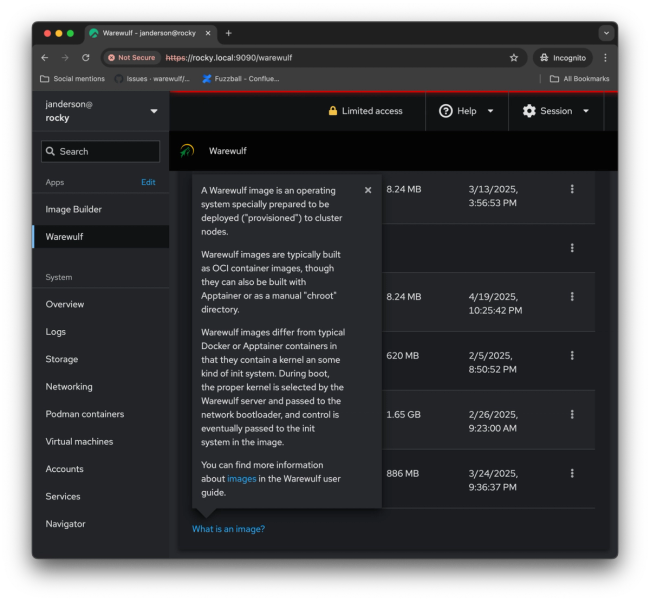Open kebab menu for 620 MB image
This screenshot has width=650, height=601.
coord(572,355)
